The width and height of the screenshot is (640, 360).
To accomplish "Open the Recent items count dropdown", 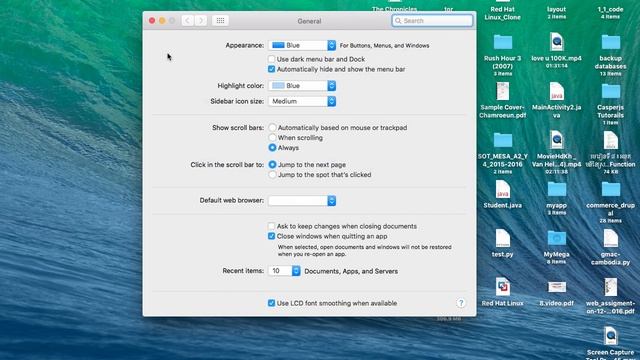I will [x=284, y=271].
